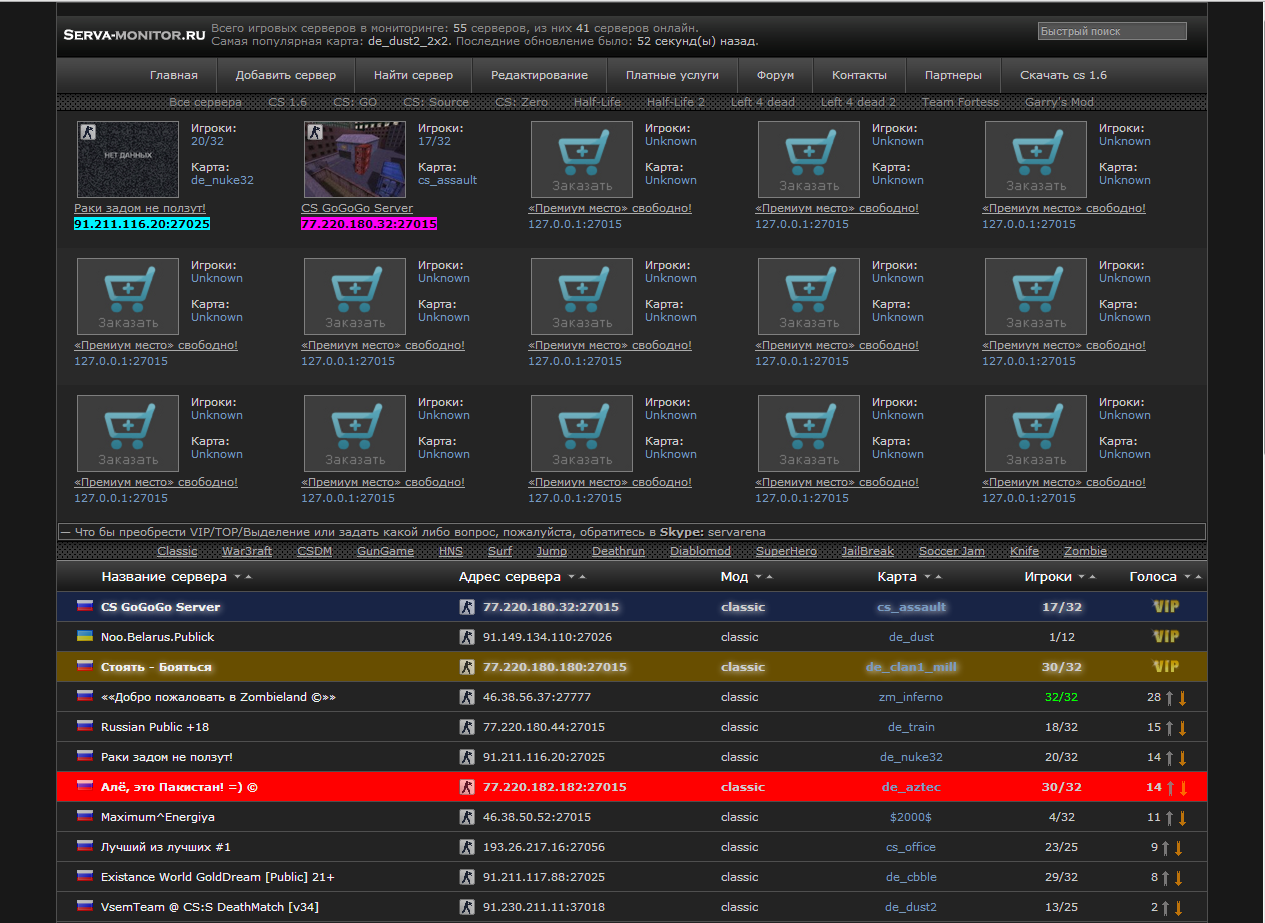Screen dimensions: 1265x923
Task: Filter servers by the Zombie mod link
Action: (1085, 551)
